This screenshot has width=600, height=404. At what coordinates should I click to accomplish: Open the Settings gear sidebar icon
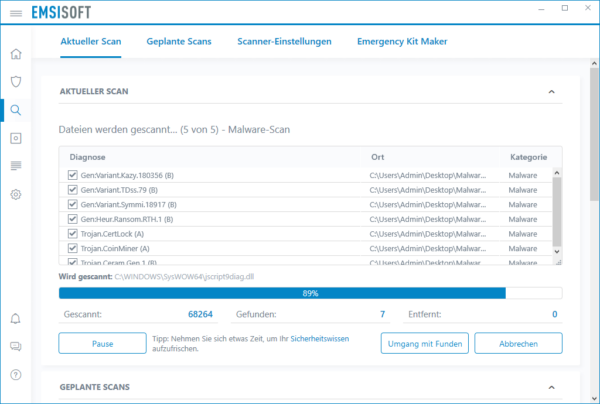pos(16,194)
